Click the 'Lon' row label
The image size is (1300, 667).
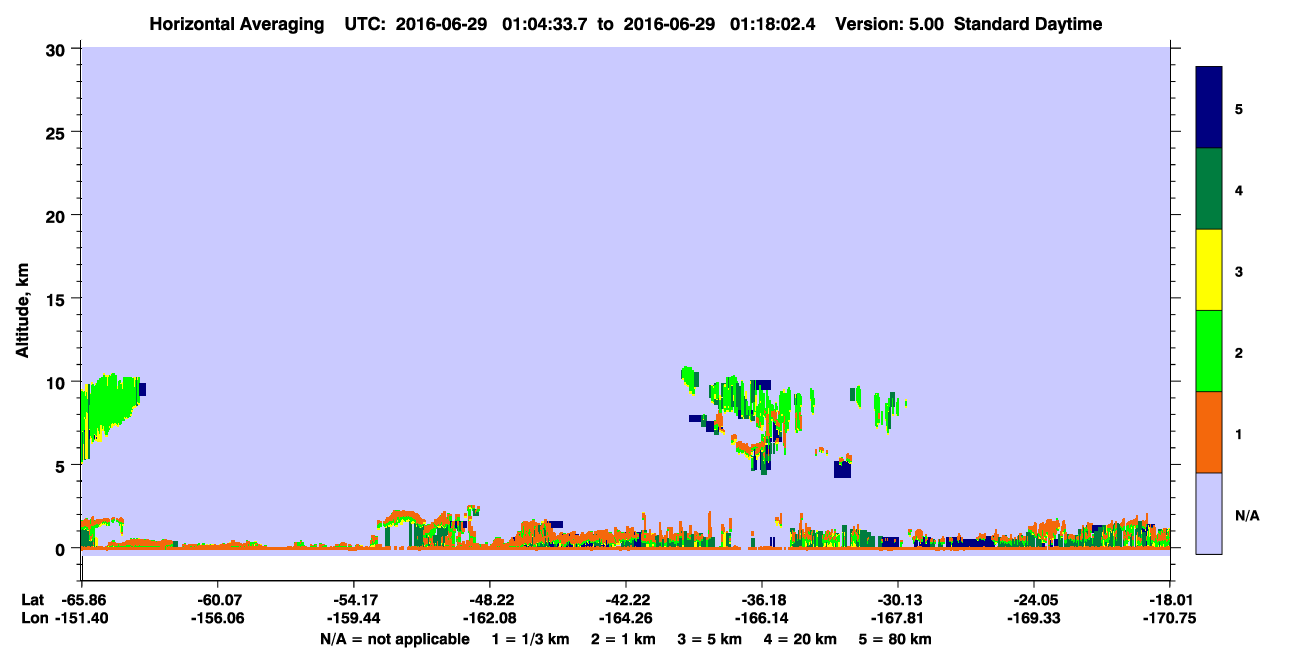click(34, 619)
